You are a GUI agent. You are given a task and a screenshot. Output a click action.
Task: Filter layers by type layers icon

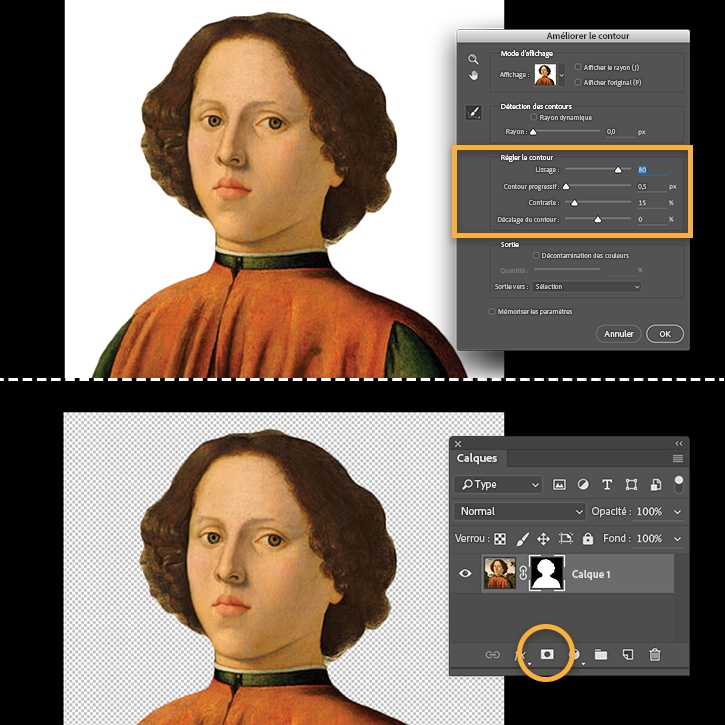pos(607,485)
